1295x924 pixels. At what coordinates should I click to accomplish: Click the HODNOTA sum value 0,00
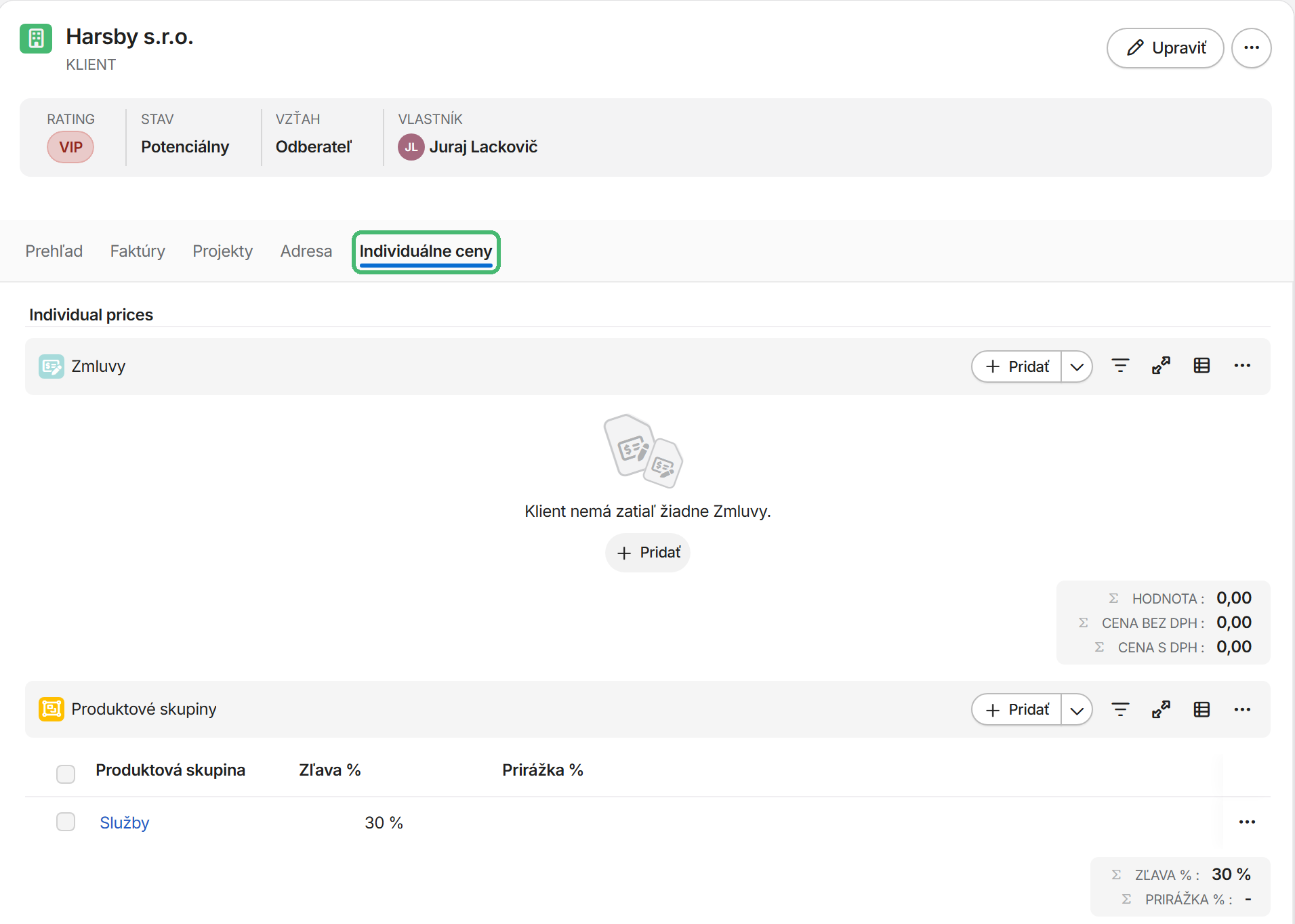coord(1233,598)
